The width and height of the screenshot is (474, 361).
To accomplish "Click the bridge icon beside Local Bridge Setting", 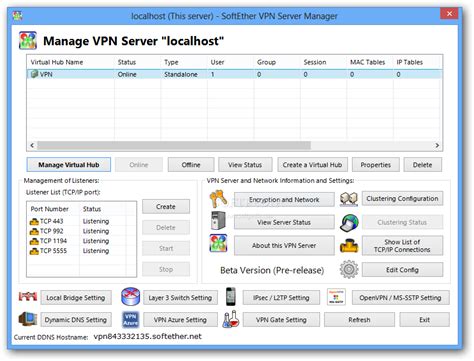I will (28, 296).
